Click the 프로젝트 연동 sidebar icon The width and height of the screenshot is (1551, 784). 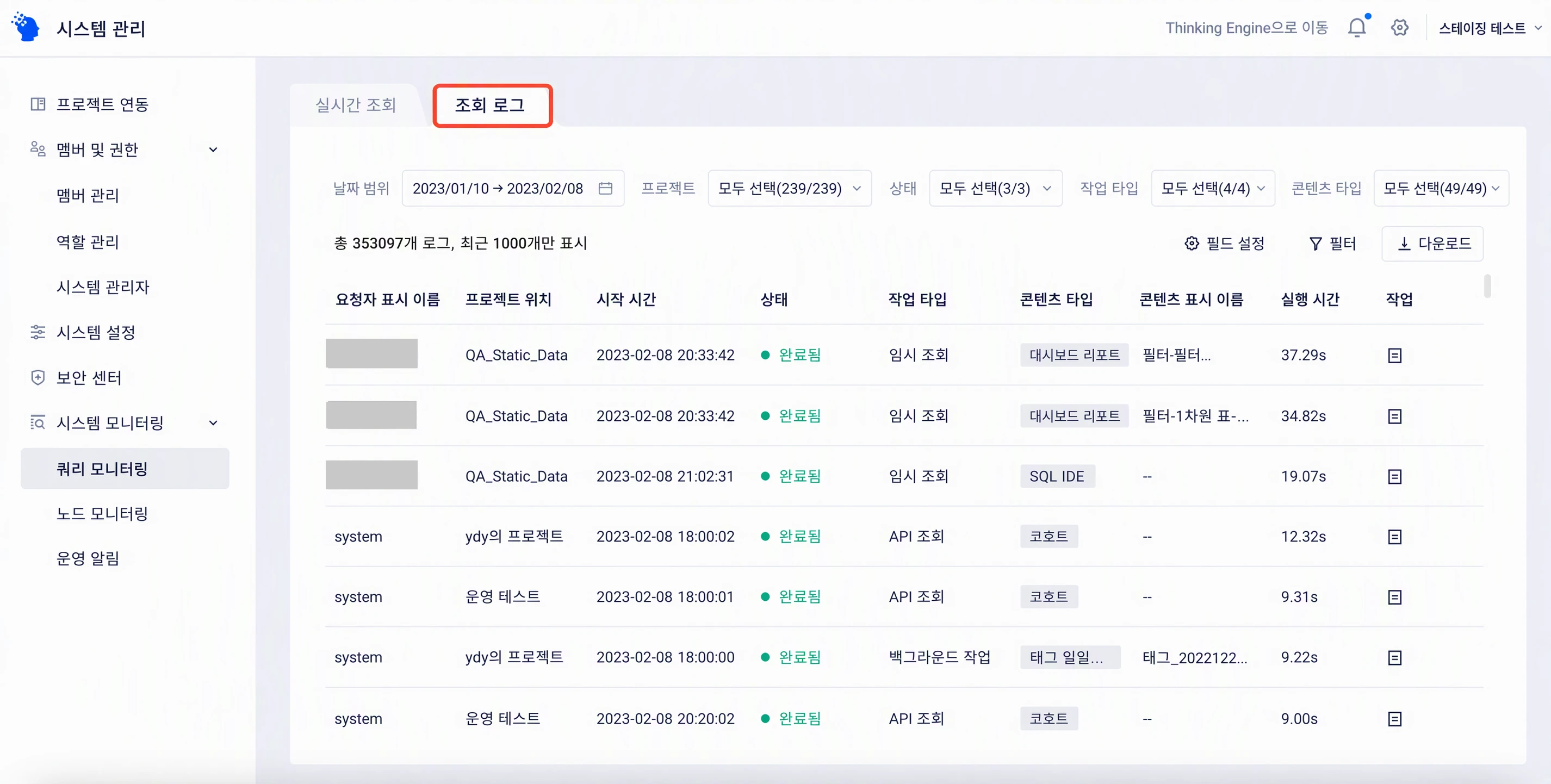[x=38, y=104]
